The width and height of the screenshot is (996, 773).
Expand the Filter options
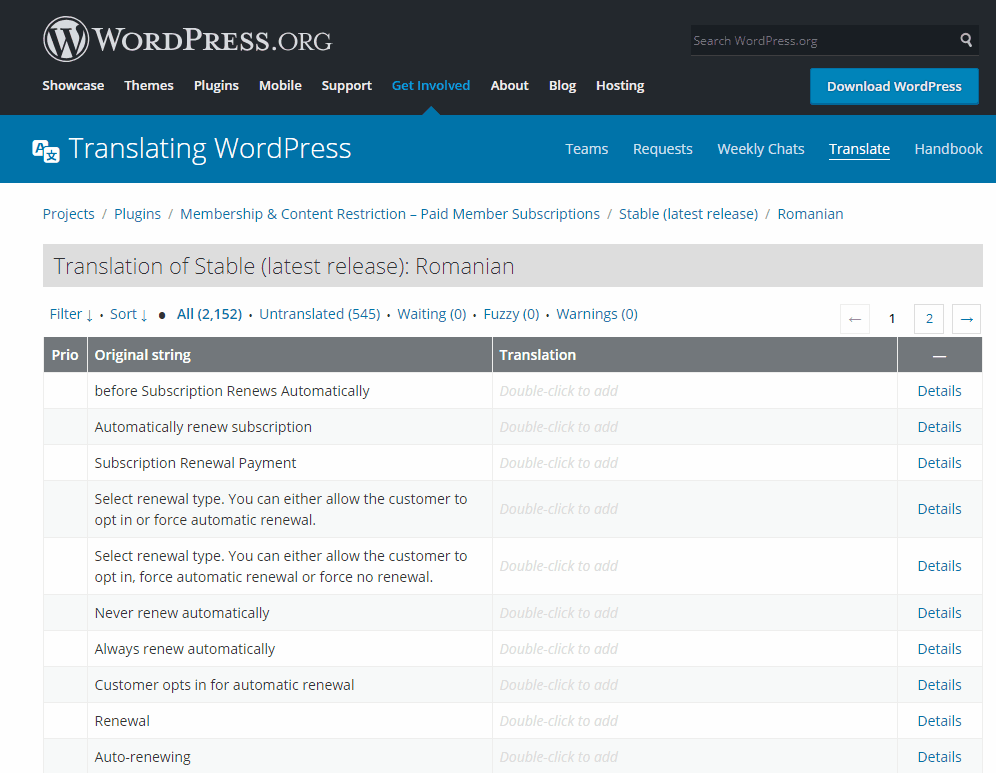pos(71,314)
